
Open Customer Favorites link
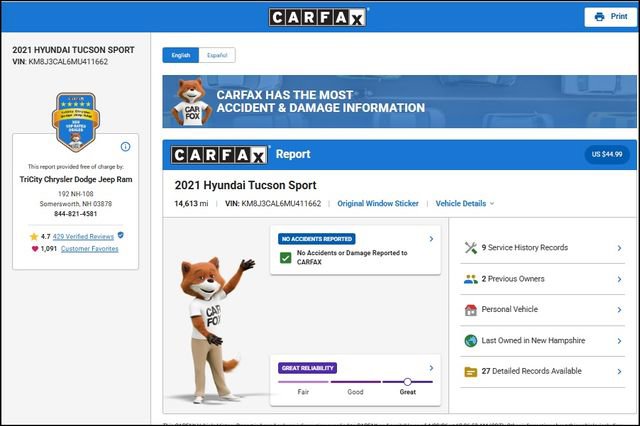pos(89,249)
